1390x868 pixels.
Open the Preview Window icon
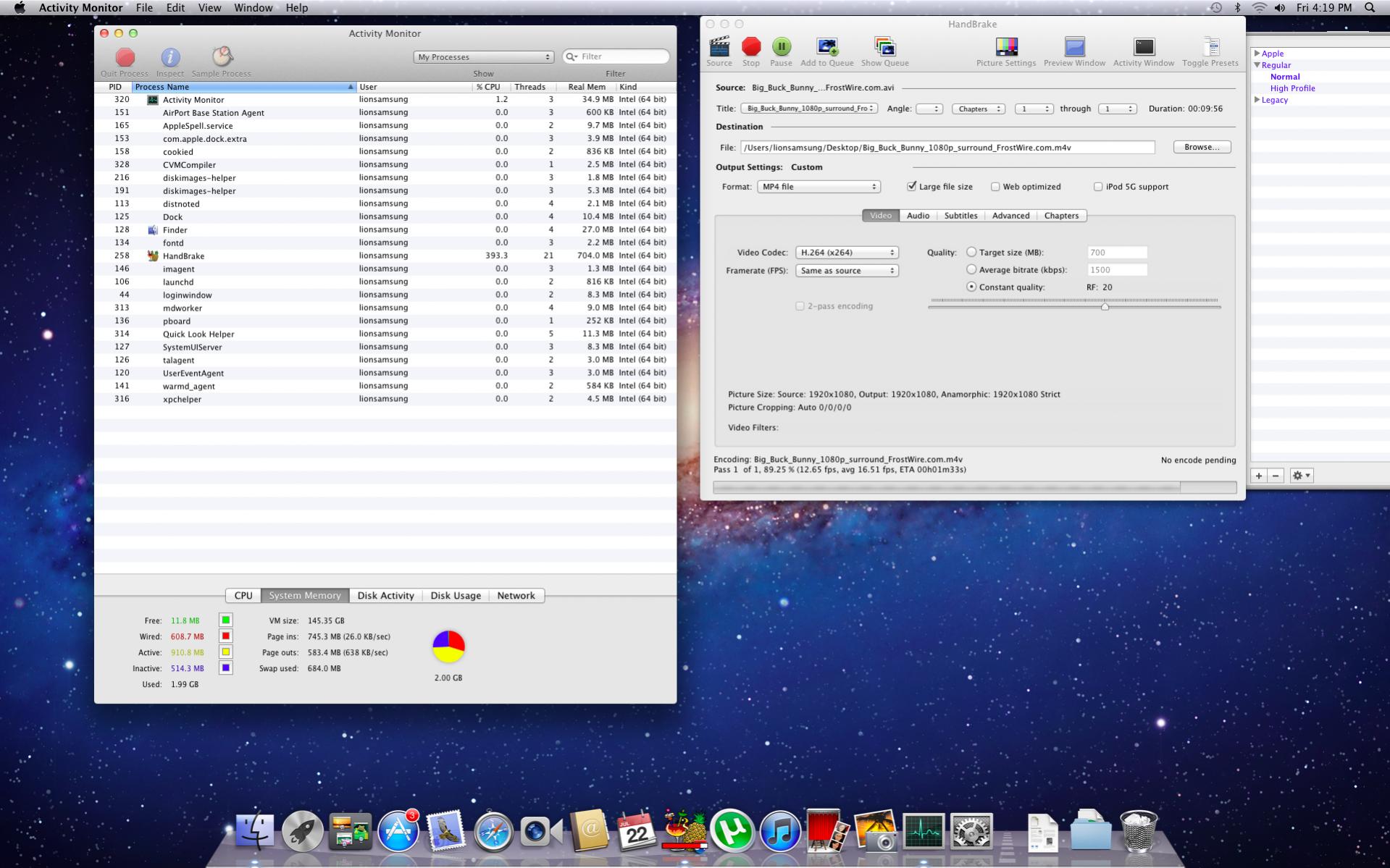1074,48
